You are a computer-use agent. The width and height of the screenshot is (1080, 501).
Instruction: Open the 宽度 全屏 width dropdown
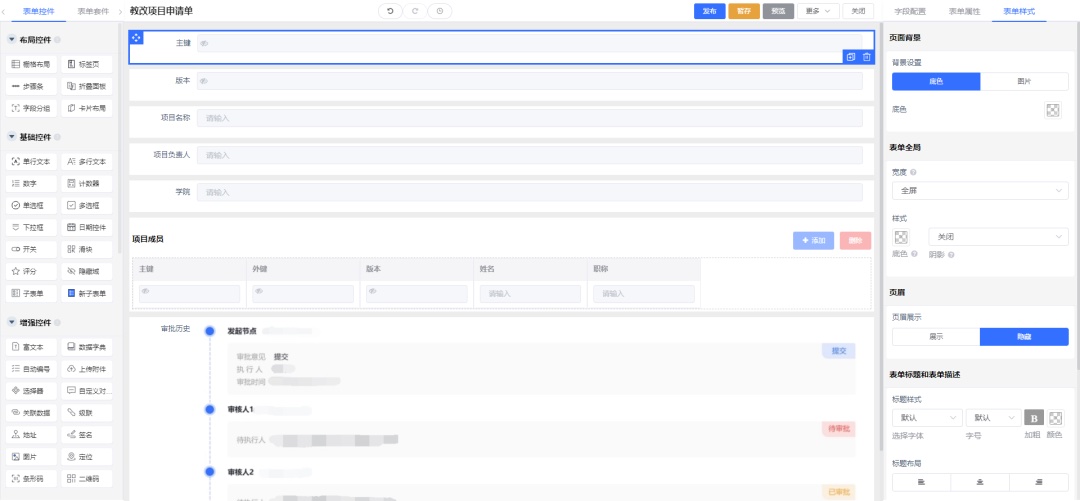(x=979, y=190)
